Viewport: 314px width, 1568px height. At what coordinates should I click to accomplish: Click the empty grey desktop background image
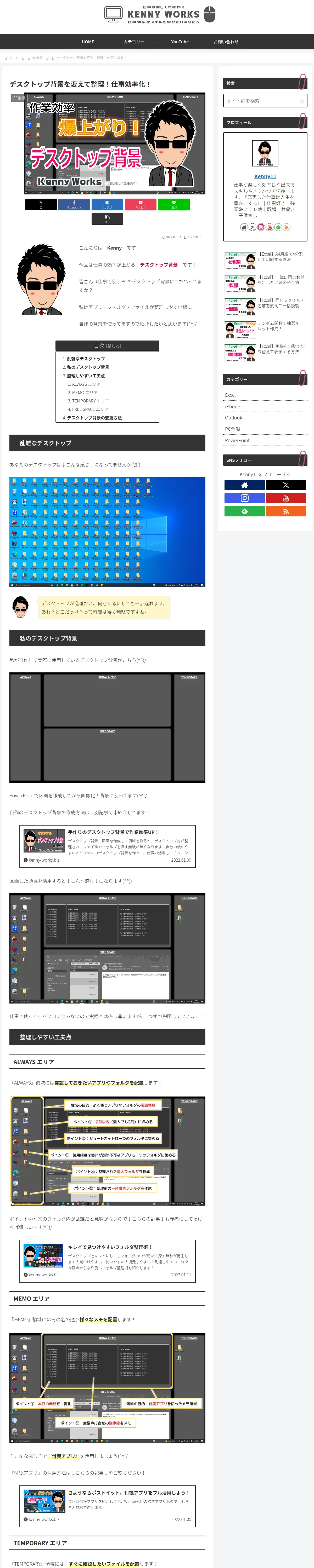[x=107, y=727]
